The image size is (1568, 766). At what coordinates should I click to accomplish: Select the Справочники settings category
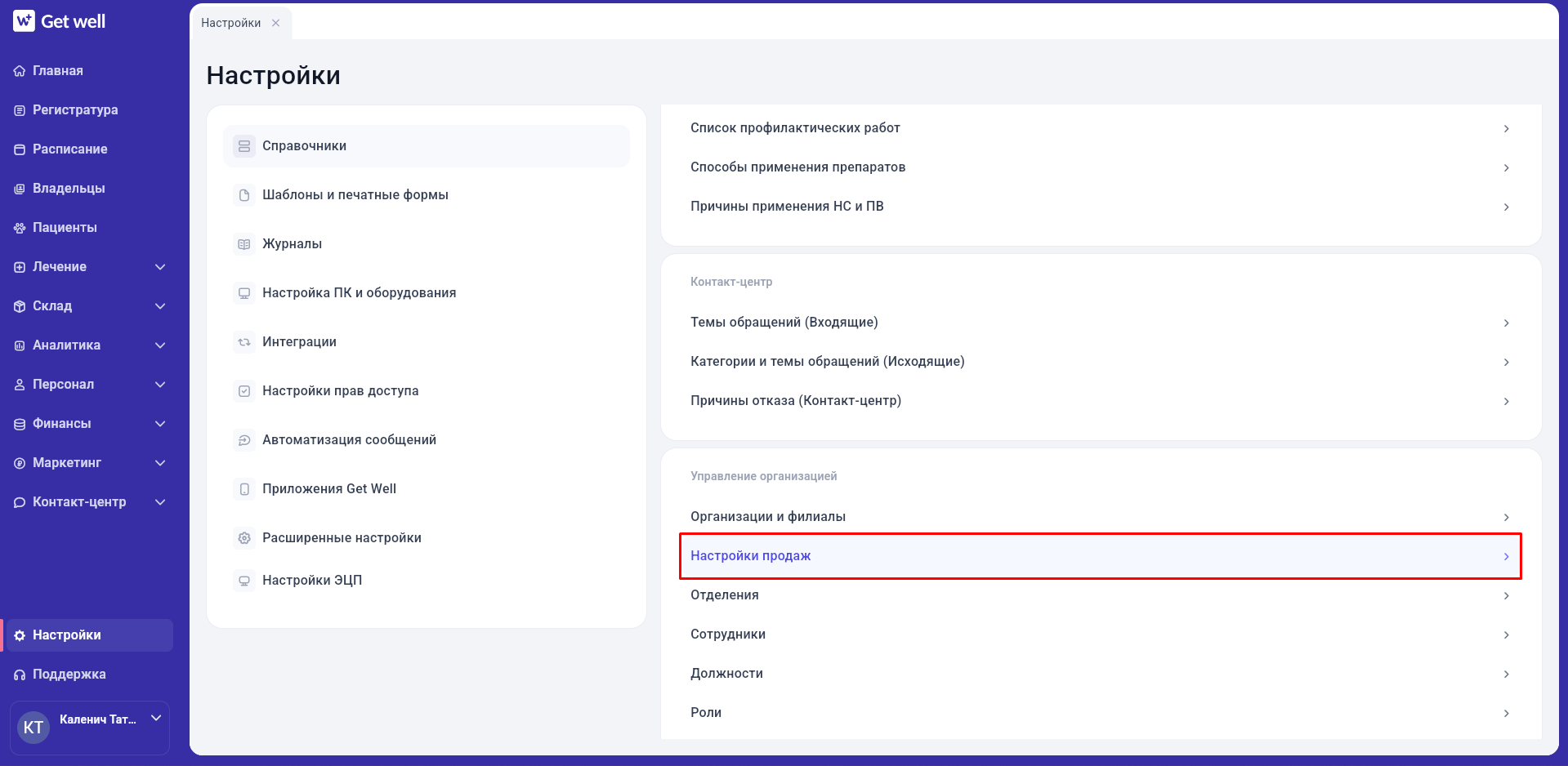(x=427, y=146)
